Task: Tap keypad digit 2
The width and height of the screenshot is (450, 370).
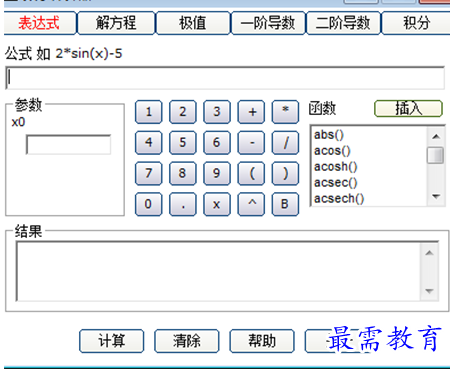Action: click(x=183, y=112)
